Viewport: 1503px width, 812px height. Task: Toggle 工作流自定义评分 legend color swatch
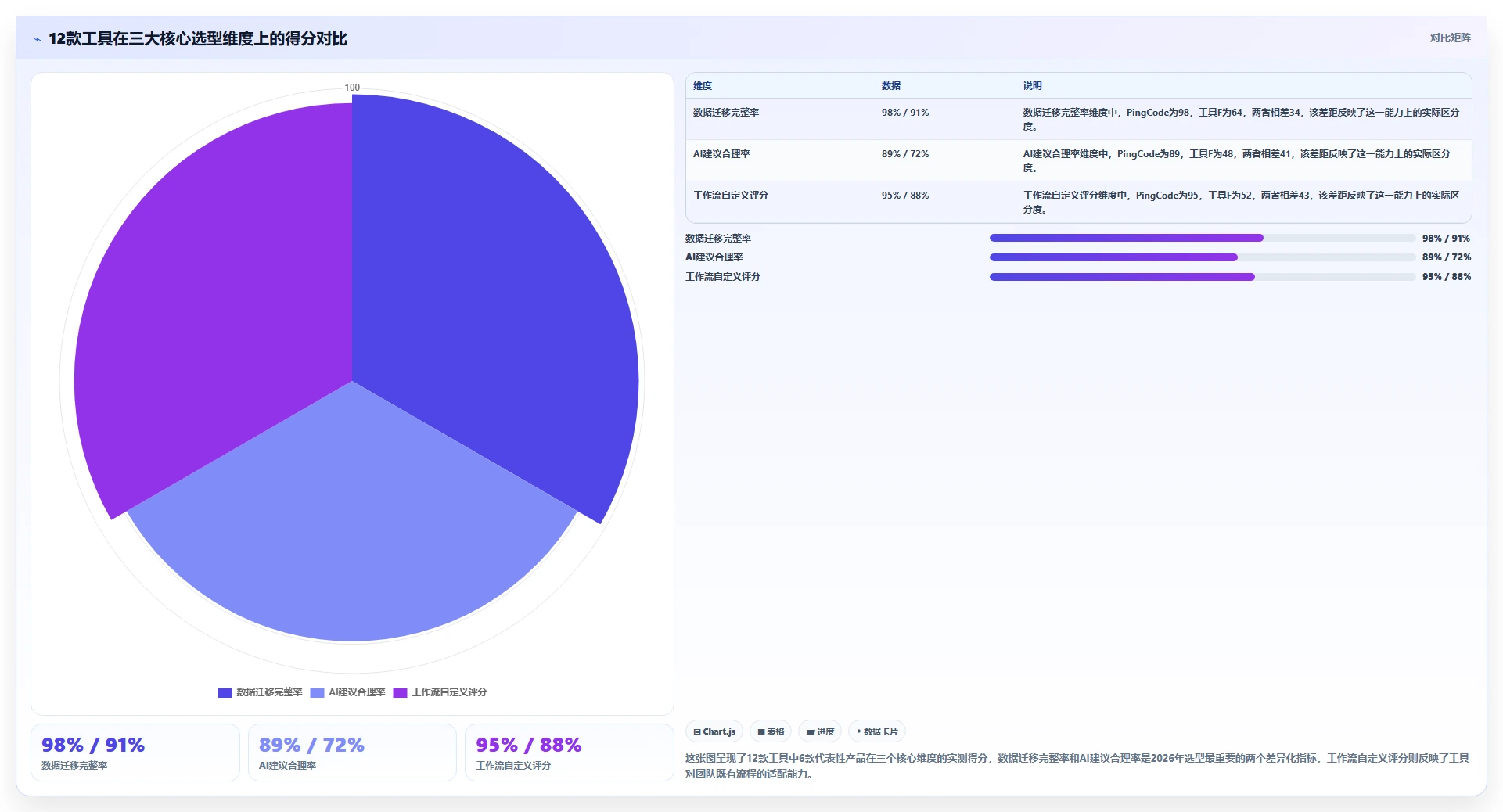point(400,692)
